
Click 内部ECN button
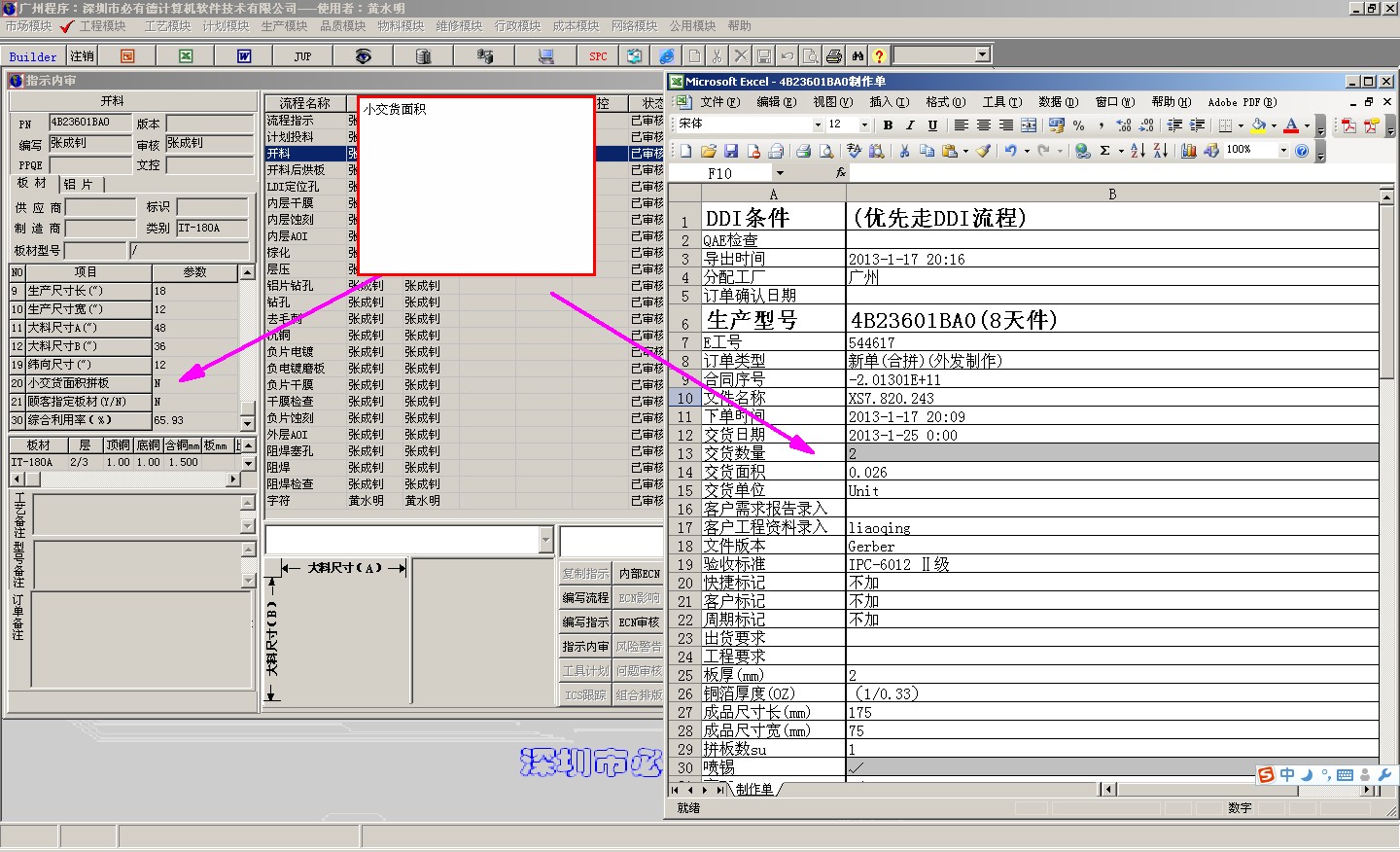tap(639, 574)
